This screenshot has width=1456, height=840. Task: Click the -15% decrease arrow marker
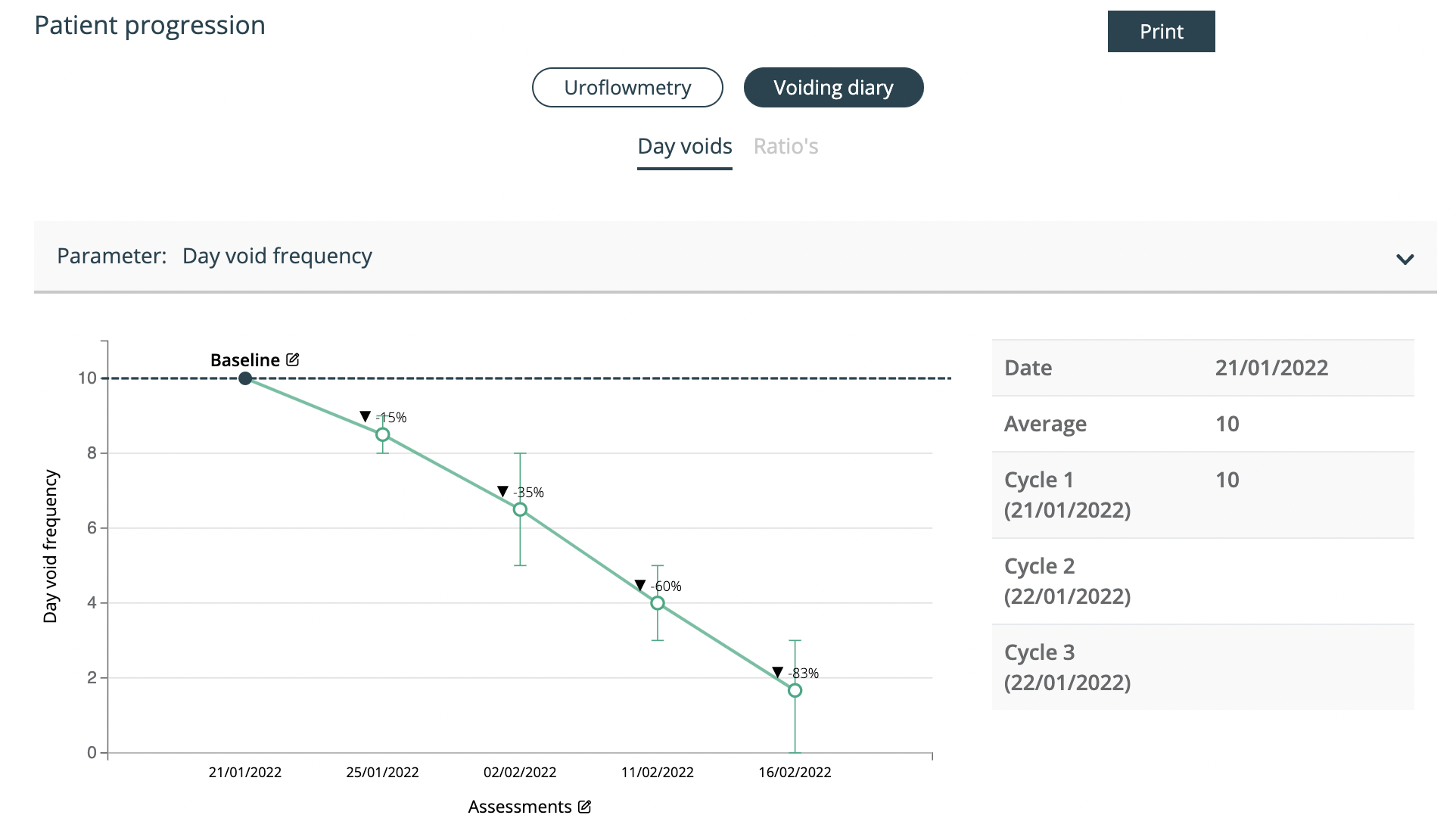[x=366, y=417]
